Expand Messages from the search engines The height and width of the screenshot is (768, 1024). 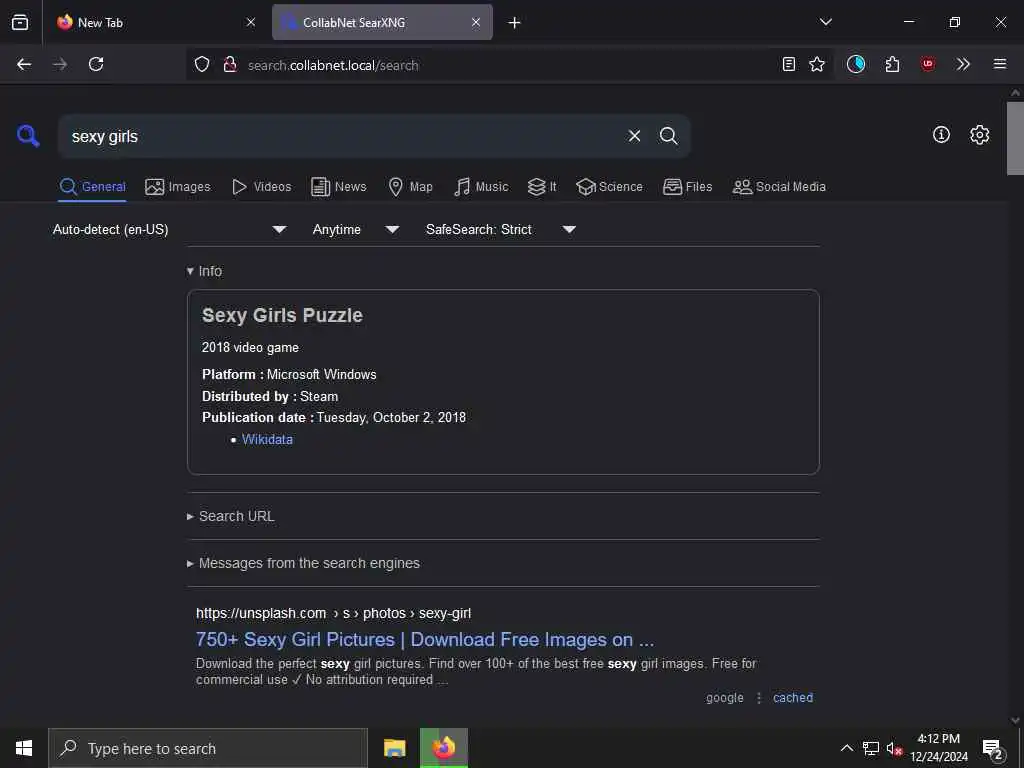click(x=303, y=563)
